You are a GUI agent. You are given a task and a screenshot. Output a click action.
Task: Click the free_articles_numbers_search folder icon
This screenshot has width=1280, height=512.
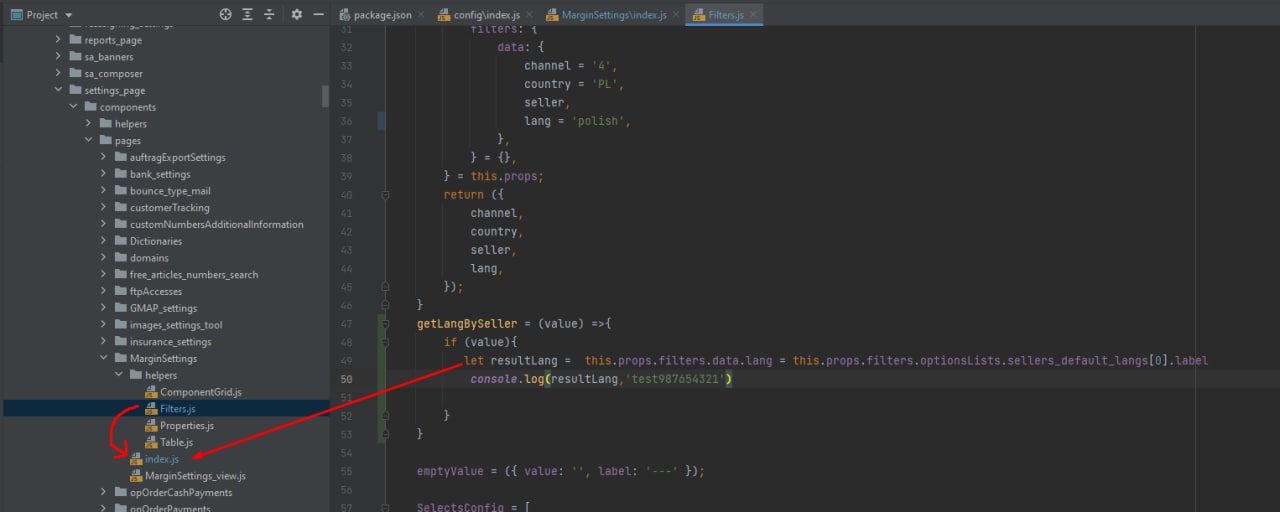120,275
